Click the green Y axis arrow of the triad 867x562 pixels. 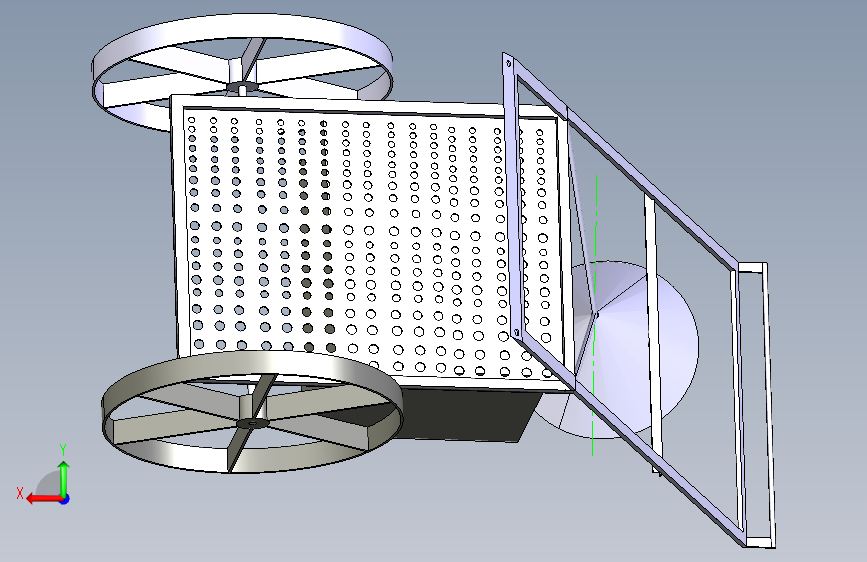pyautogui.click(x=64, y=477)
